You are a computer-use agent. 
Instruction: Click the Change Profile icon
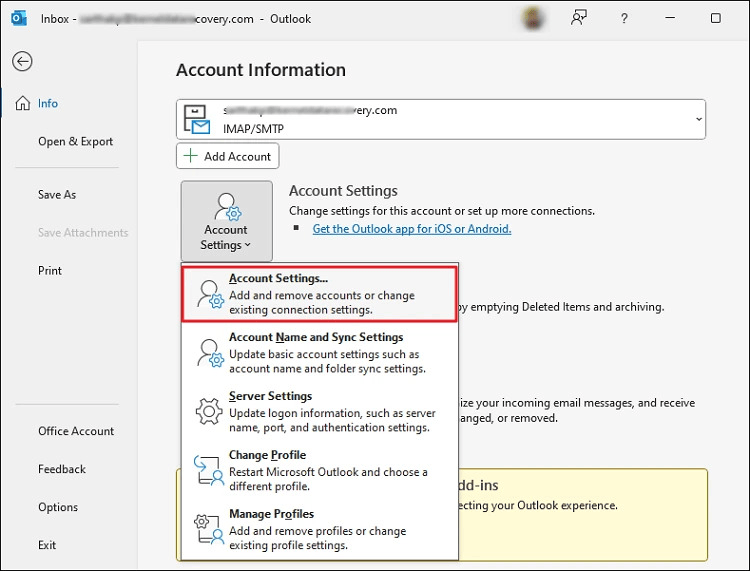[209, 471]
